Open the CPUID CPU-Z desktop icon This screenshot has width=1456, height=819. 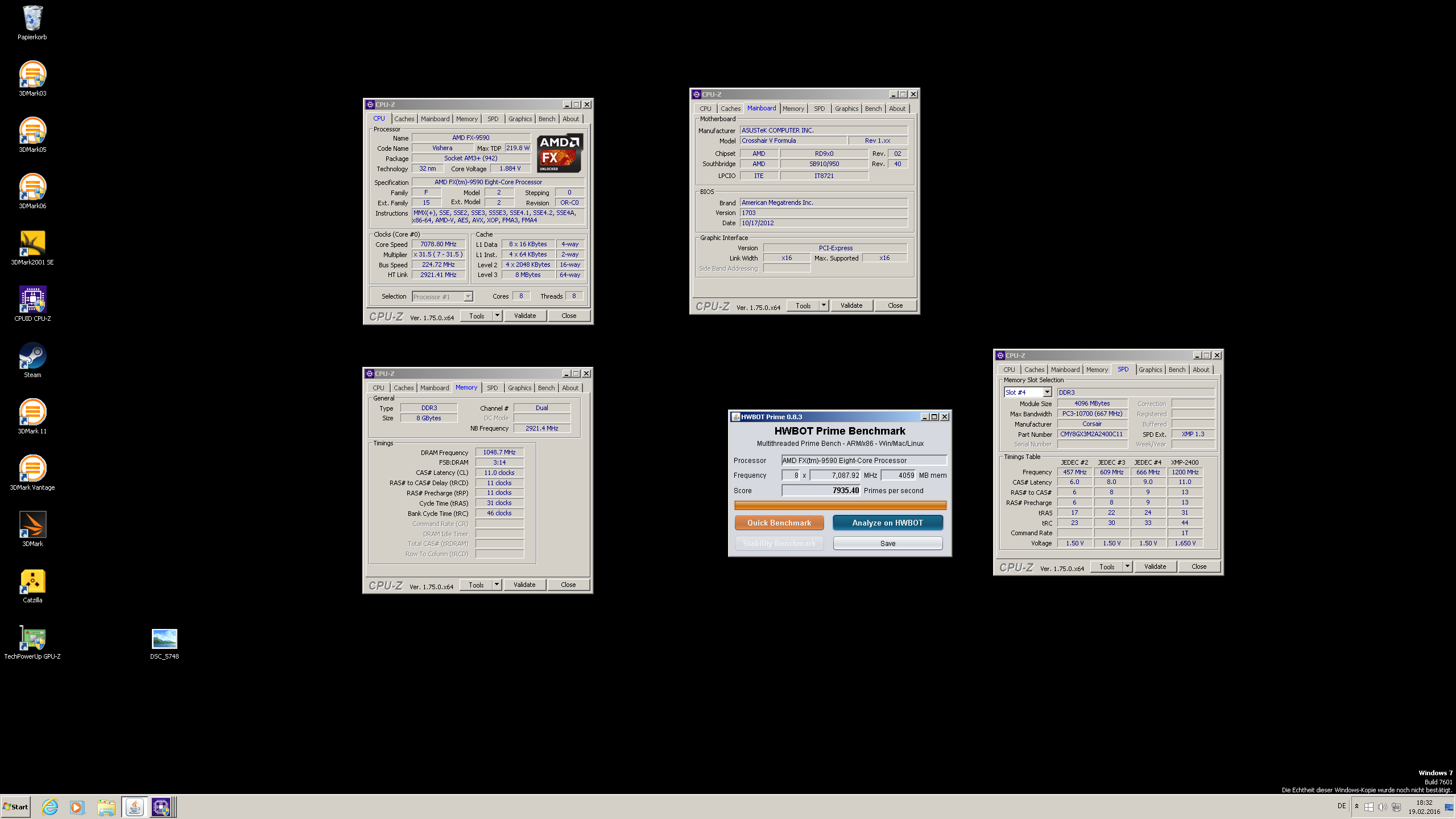coord(32,304)
